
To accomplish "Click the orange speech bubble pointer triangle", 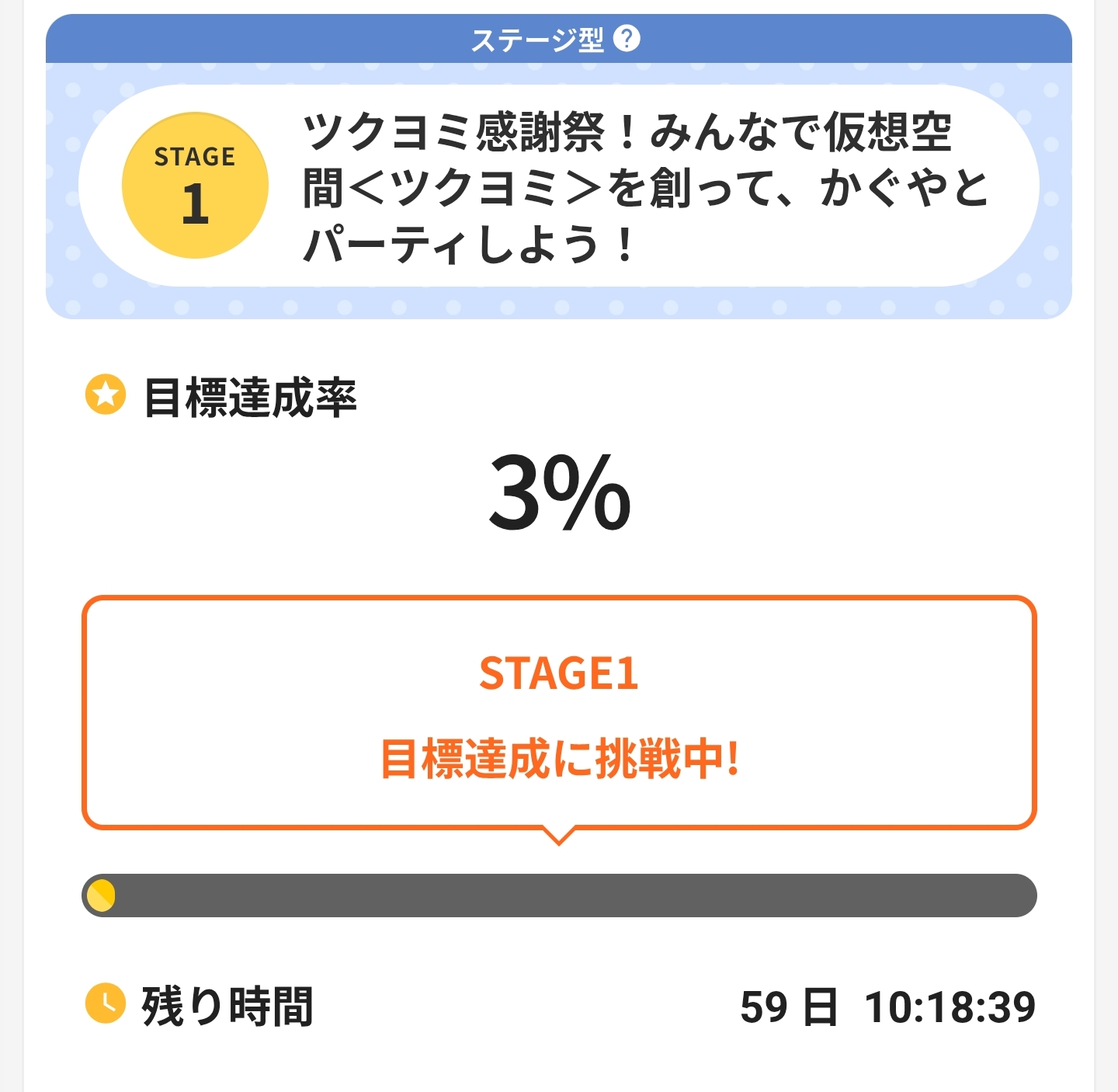I will 558,836.
